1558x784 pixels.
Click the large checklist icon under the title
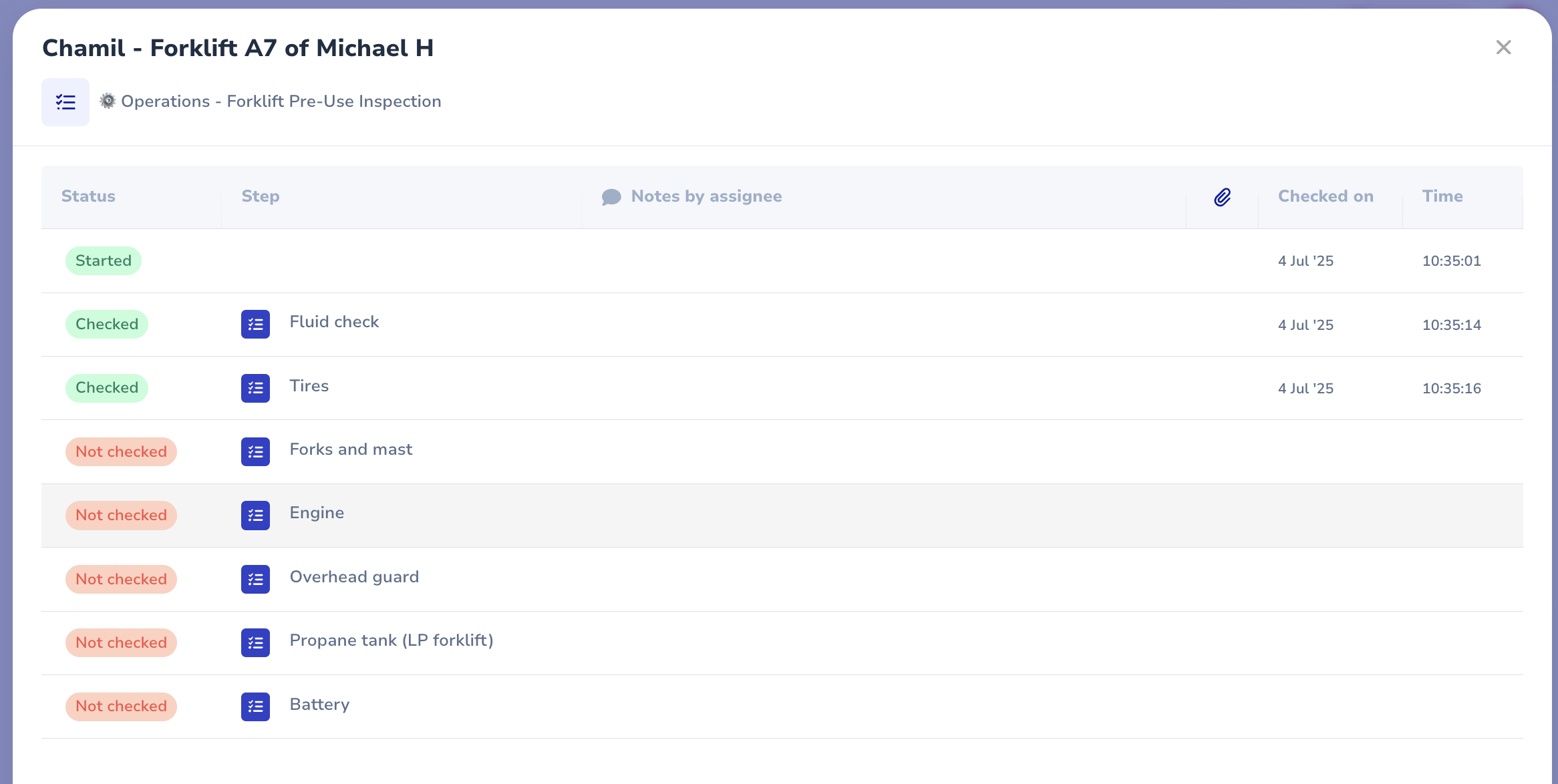pos(65,102)
